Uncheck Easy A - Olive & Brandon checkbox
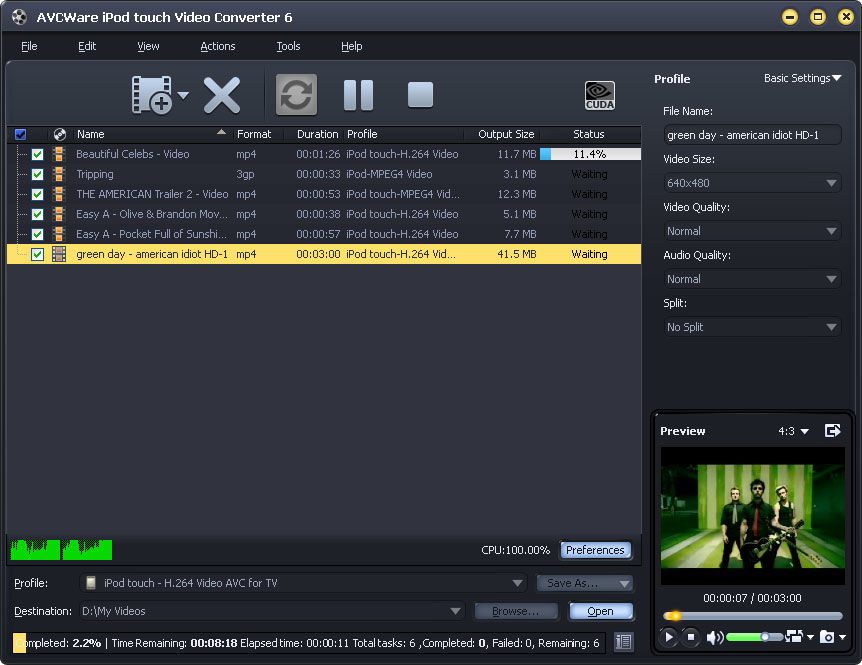 pyautogui.click(x=37, y=214)
